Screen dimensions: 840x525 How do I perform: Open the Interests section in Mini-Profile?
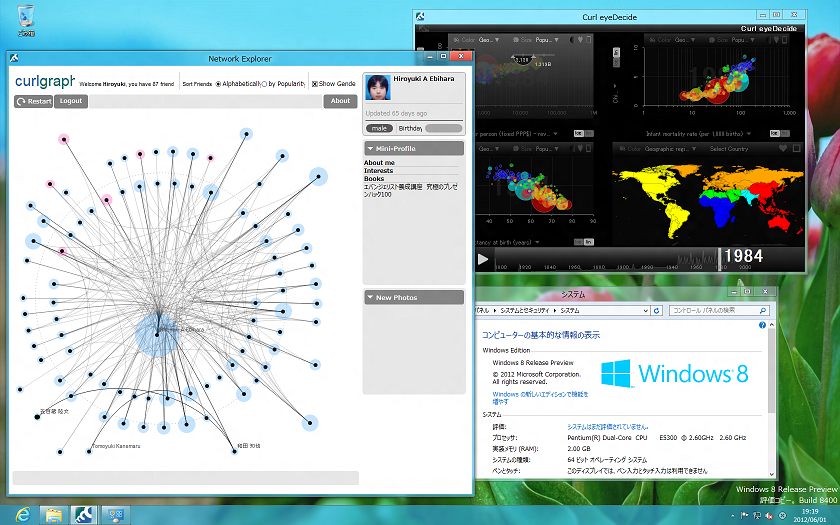coord(380,171)
